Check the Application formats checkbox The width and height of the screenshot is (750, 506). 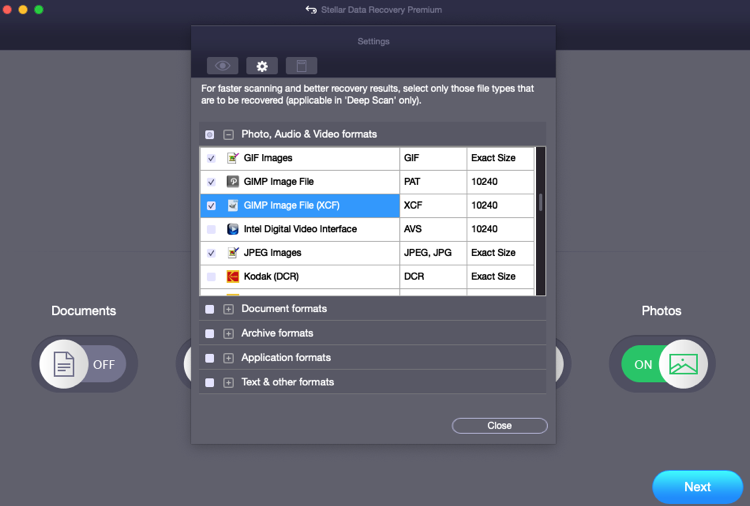tap(210, 358)
